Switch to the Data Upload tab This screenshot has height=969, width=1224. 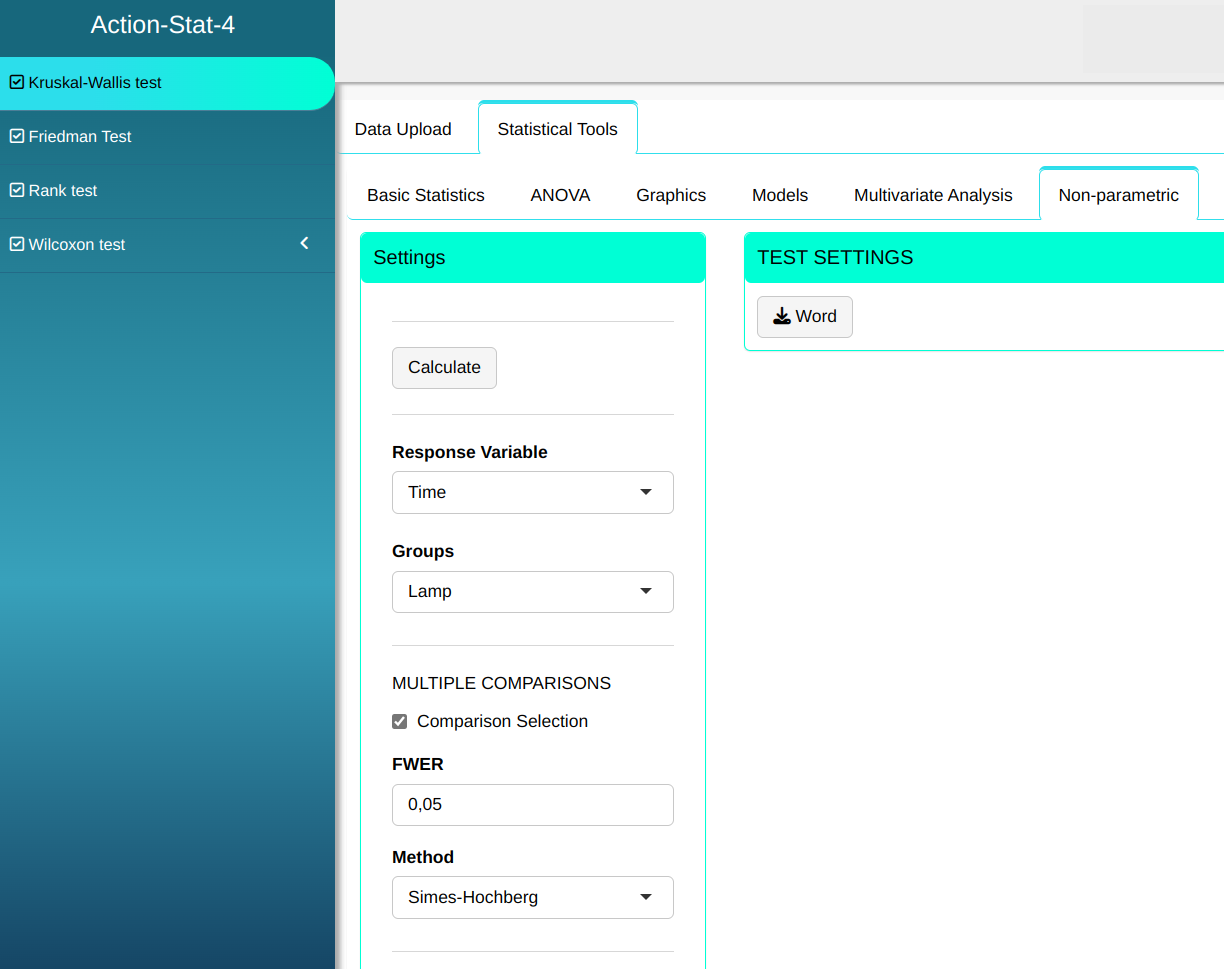(403, 129)
